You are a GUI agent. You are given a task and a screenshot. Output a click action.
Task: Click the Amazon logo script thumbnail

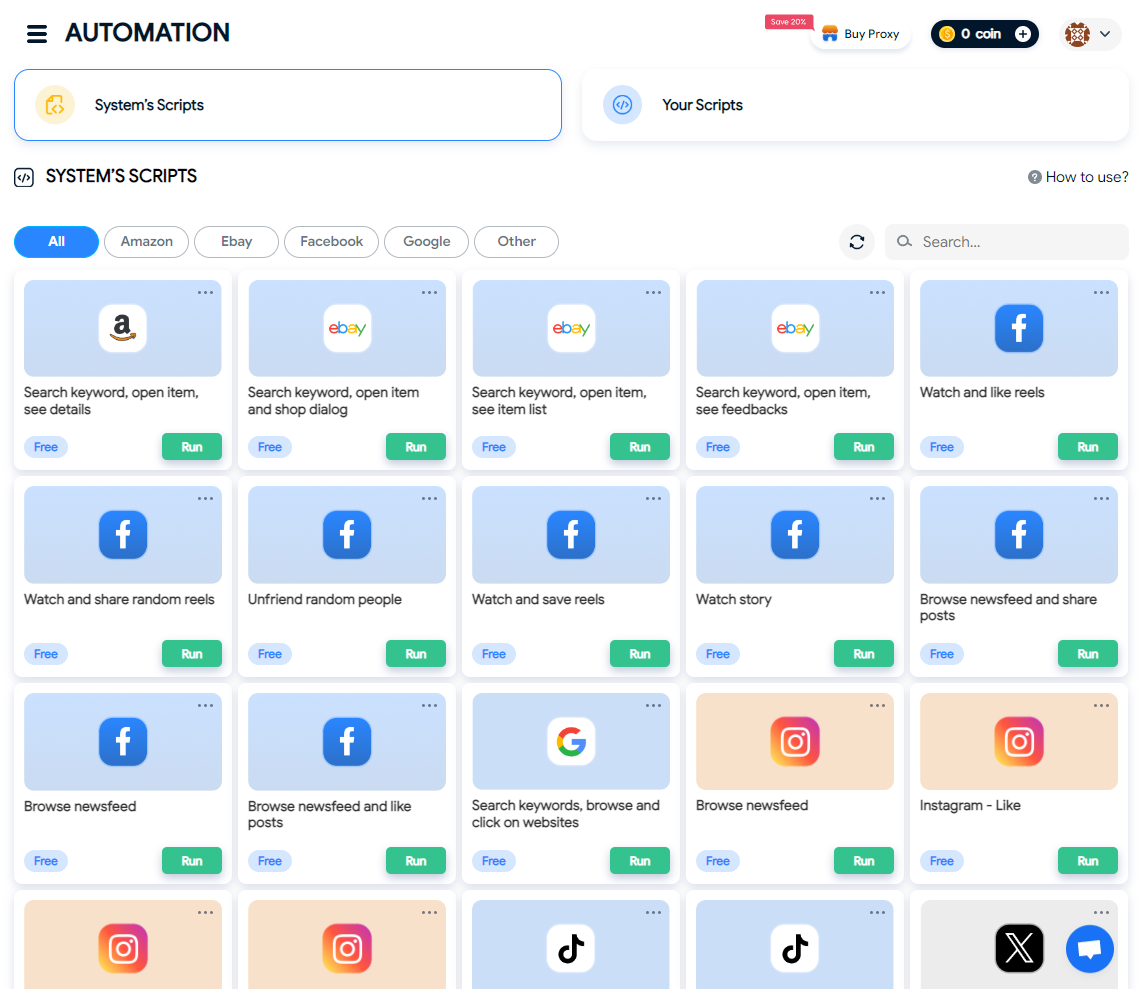click(123, 328)
